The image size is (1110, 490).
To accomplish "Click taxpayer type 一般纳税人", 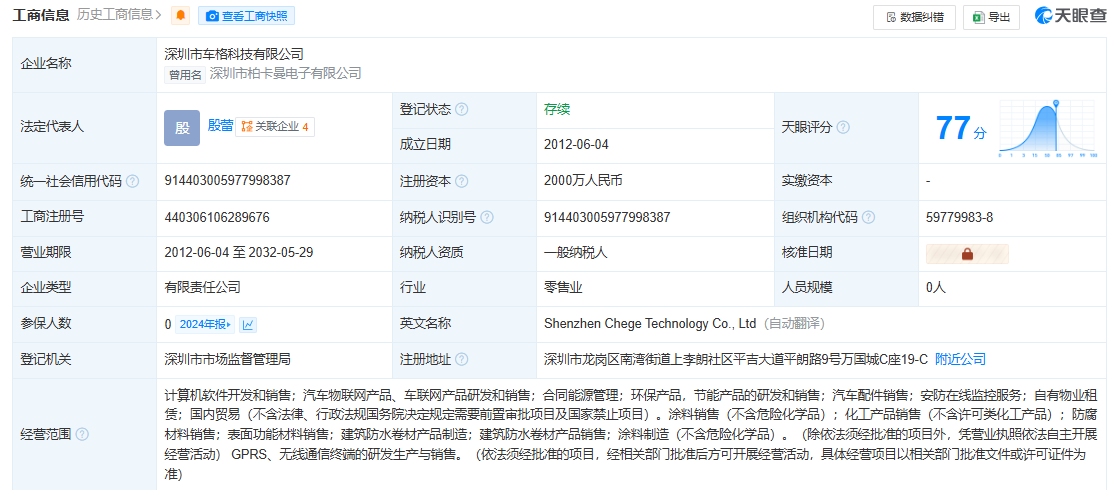I will point(576,252).
